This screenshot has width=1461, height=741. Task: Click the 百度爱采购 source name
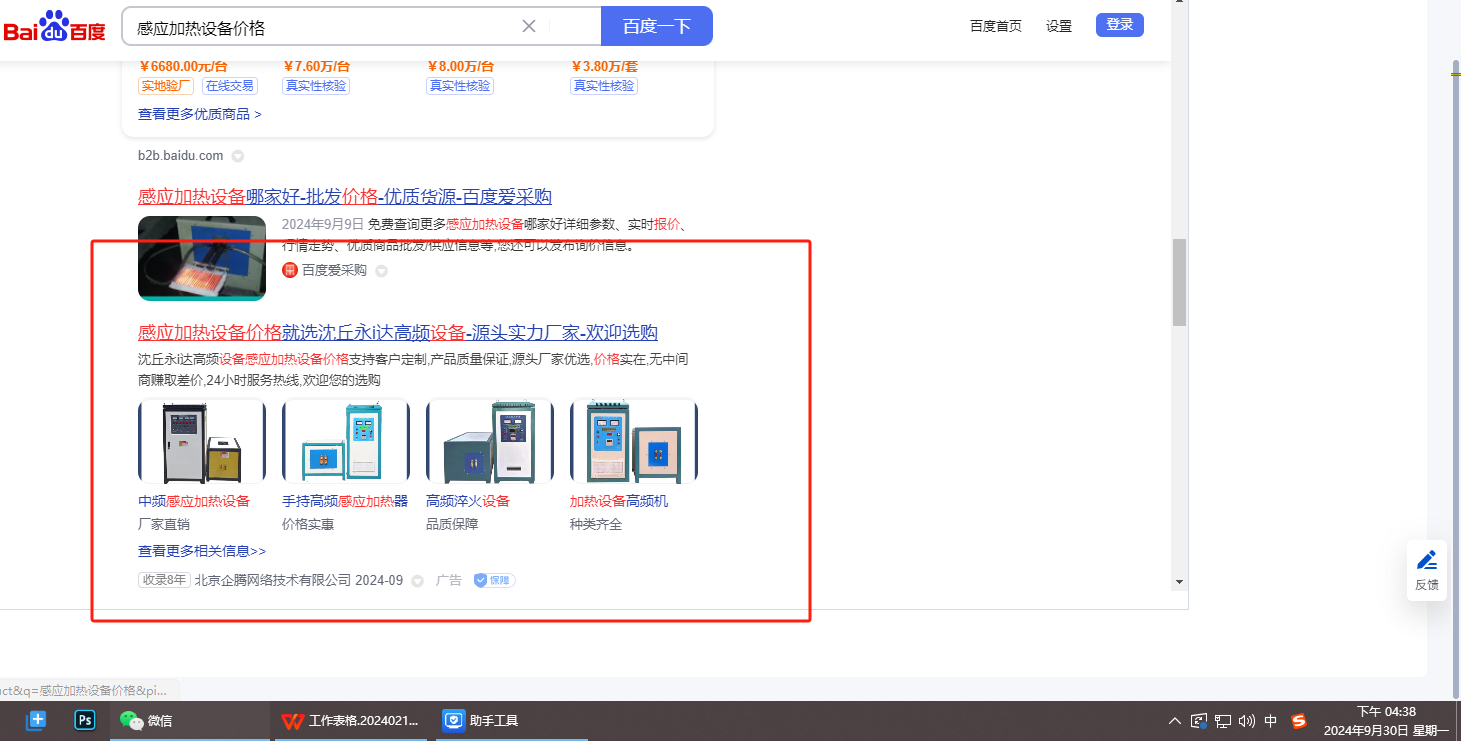point(334,270)
